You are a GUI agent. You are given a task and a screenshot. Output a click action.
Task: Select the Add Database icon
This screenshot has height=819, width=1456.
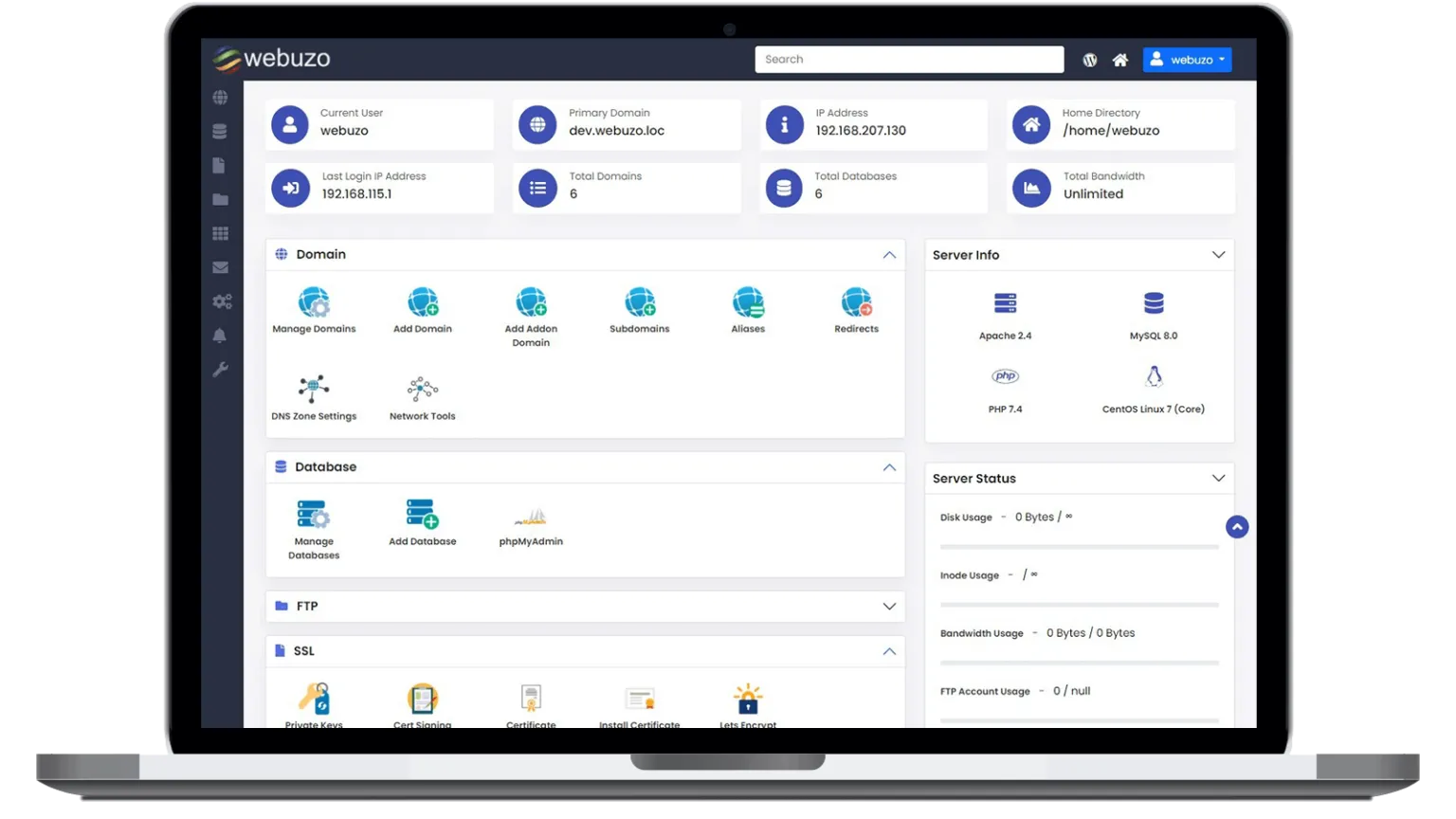(422, 517)
